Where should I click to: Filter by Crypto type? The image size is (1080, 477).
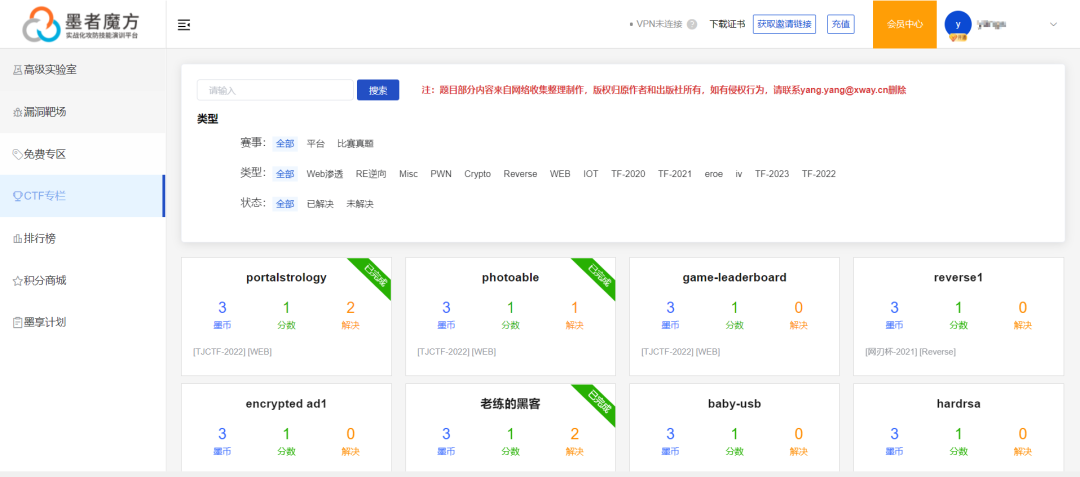[x=477, y=174]
